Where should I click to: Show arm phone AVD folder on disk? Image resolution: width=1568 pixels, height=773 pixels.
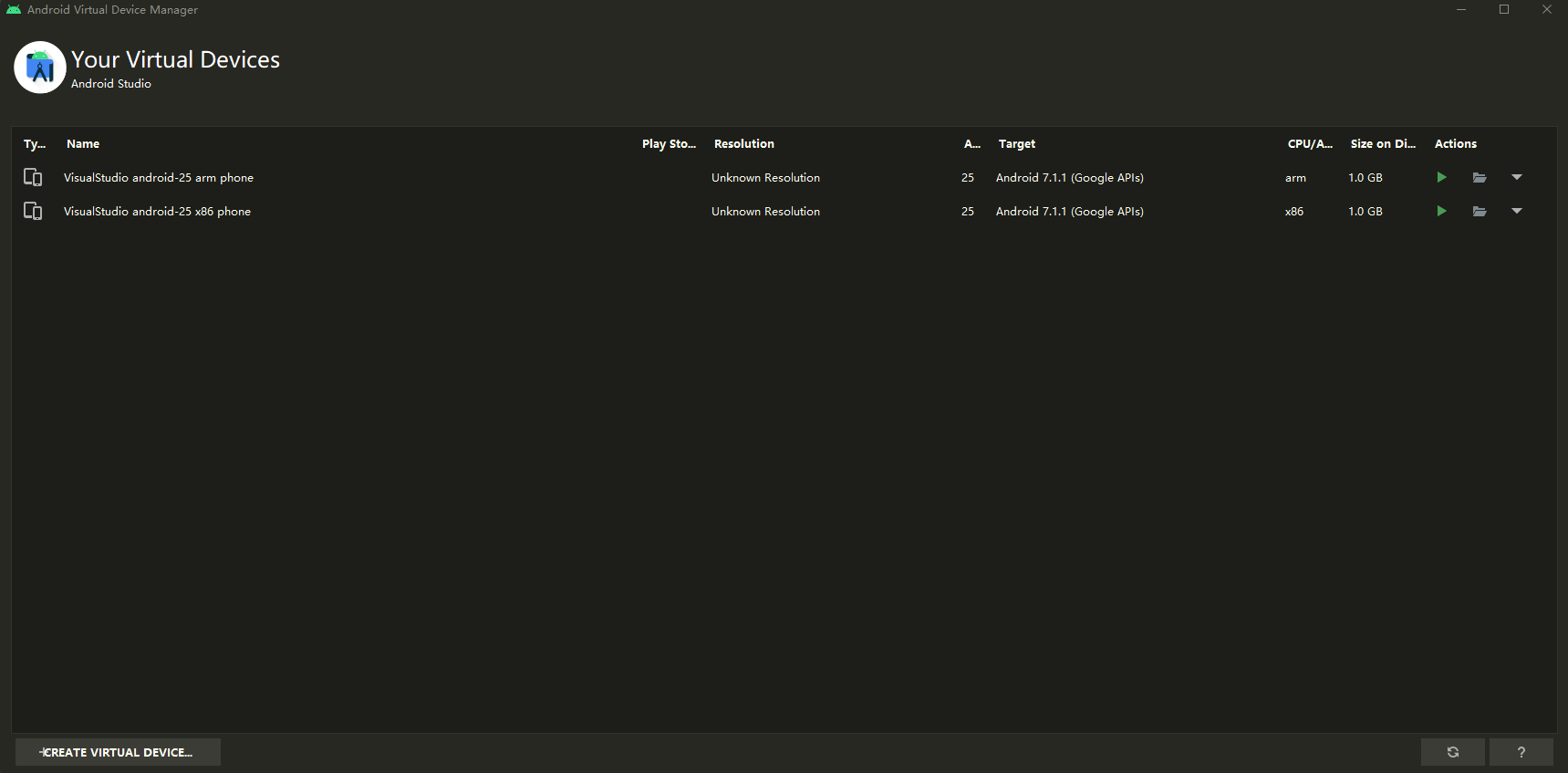[x=1480, y=177]
